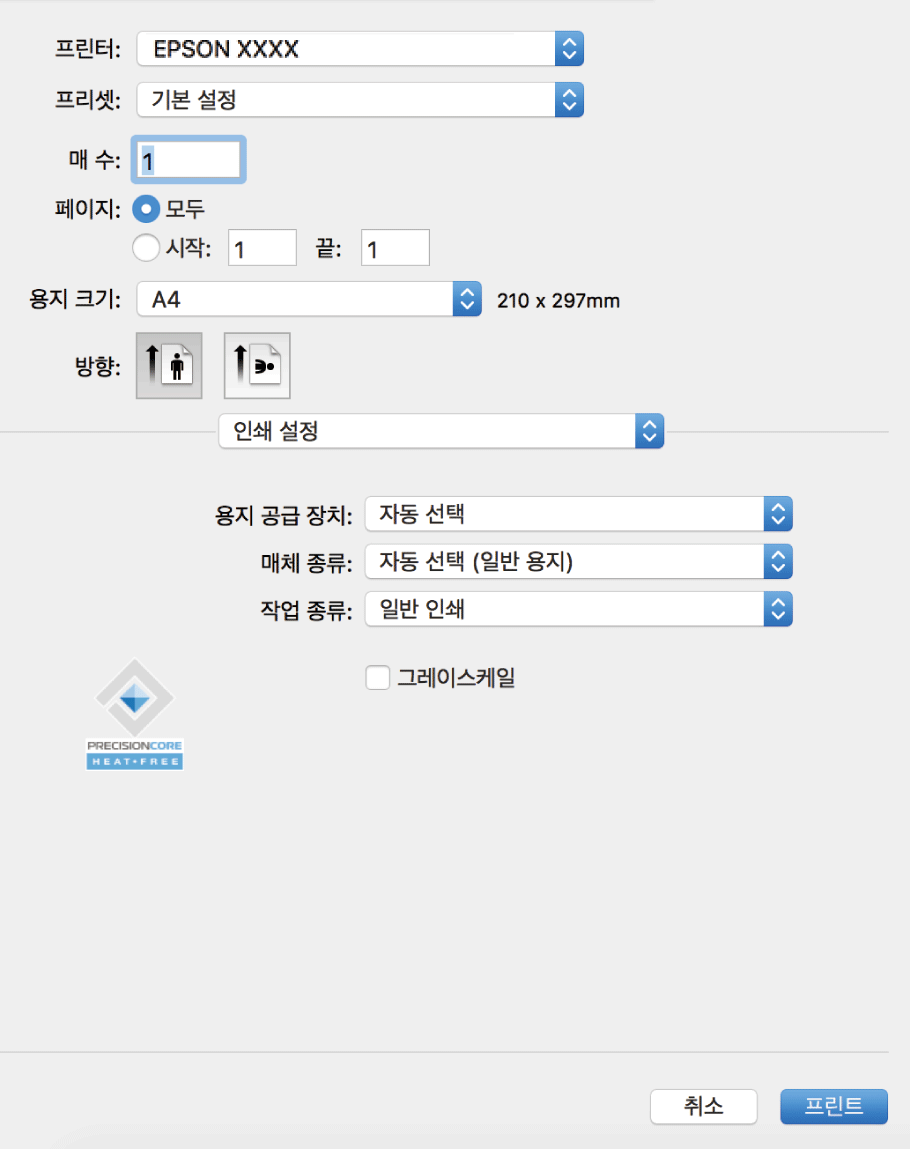Enable the 그레이스케일 checkbox

[378, 678]
